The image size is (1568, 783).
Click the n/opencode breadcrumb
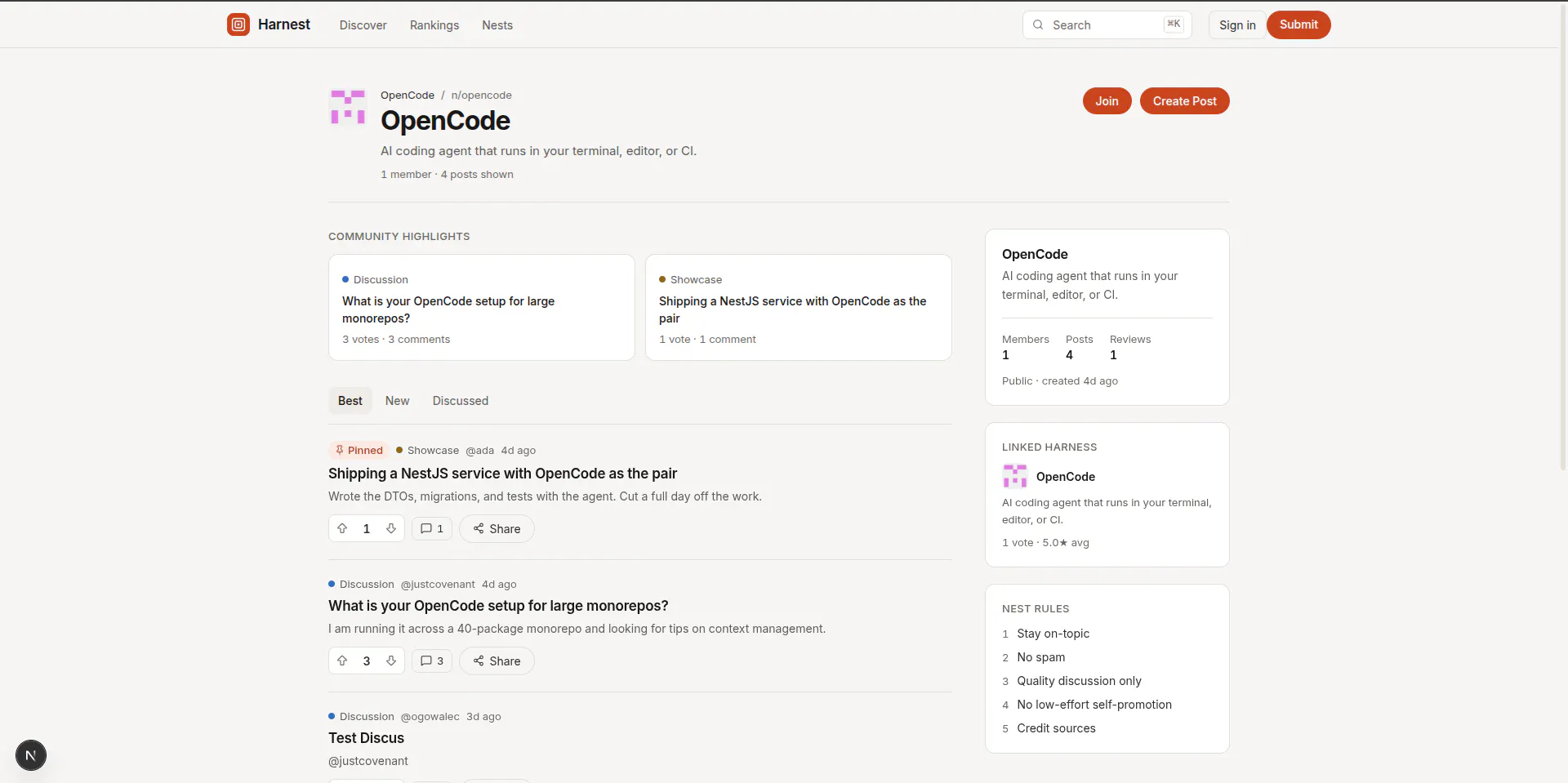[x=482, y=96]
